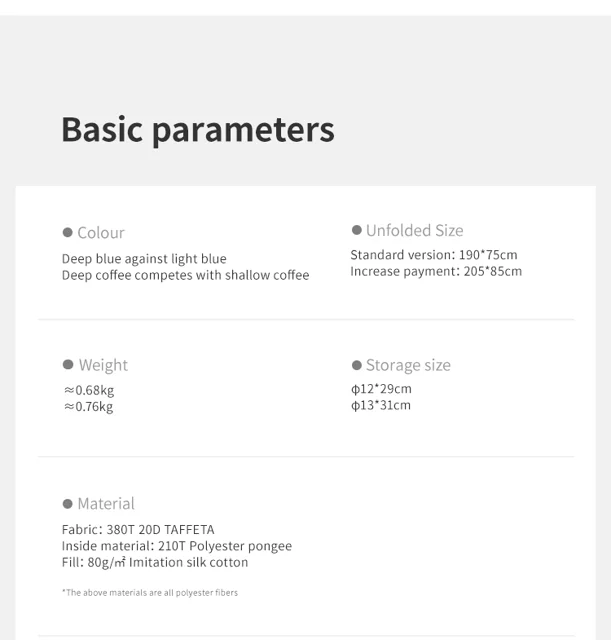Click the bullet dot beside Colour
Screen dimensions: 611x640
click(67, 232)
